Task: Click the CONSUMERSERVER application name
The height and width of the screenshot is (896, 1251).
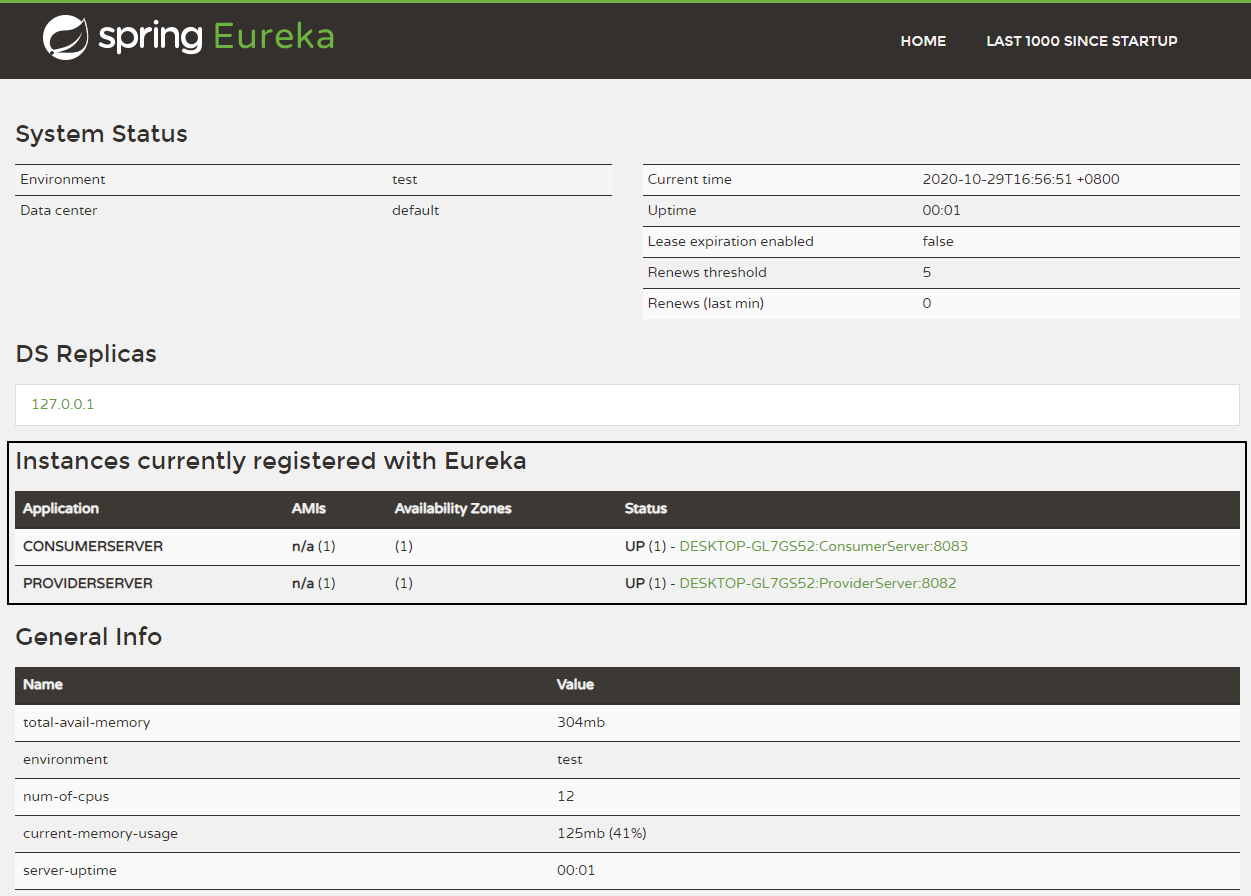Action: [x=93, y=547]
